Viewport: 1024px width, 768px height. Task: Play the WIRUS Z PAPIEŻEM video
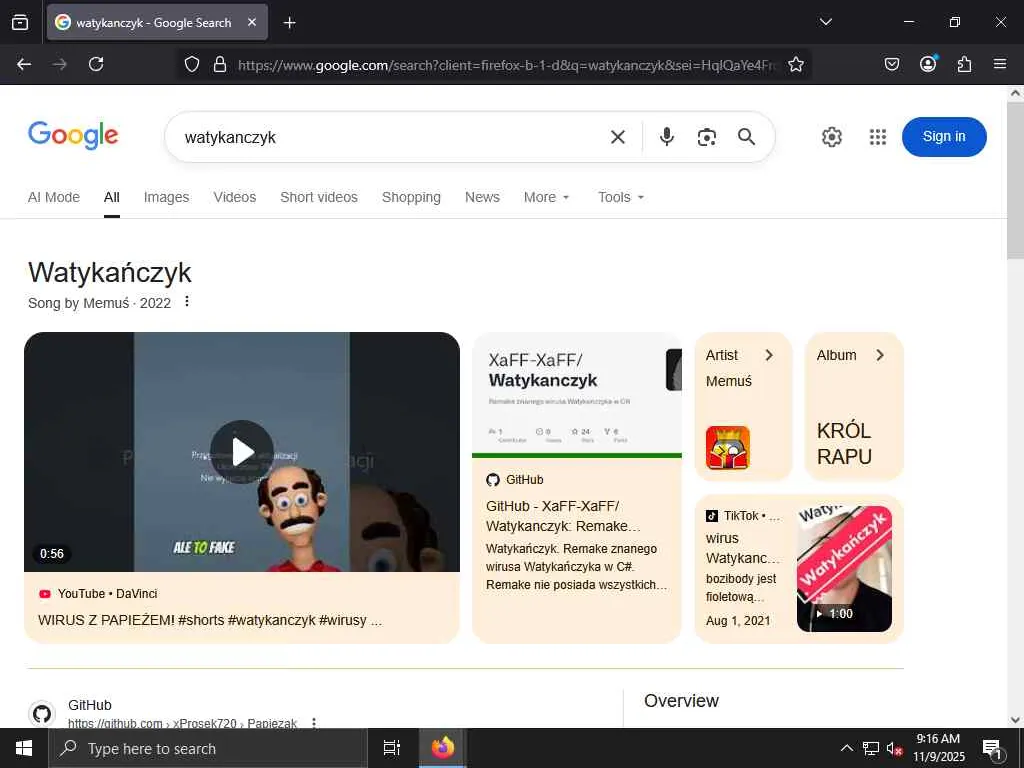click(x=242, y=452)
